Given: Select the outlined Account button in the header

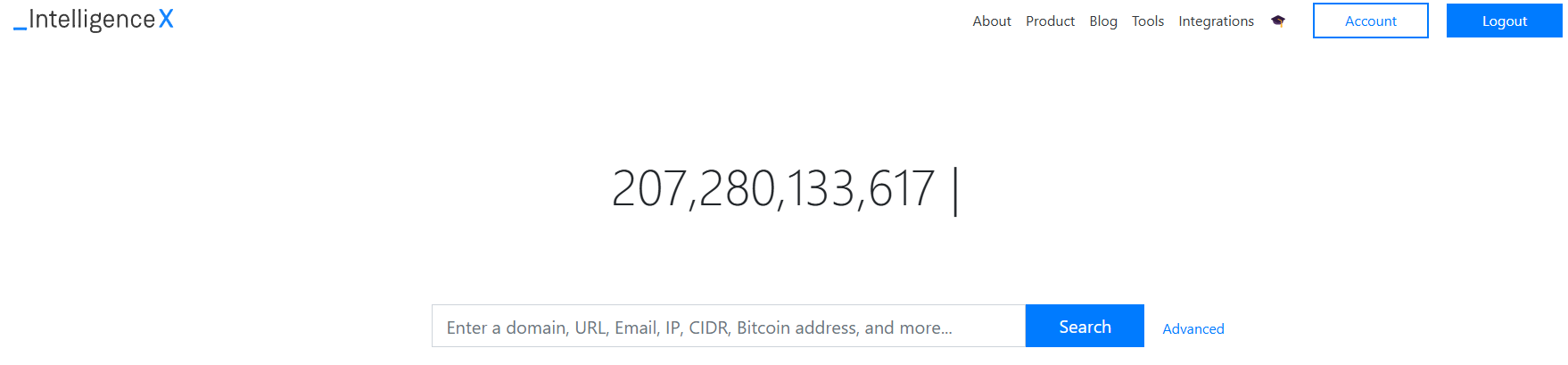Looking at the screenshot, I should tap(1371, 21).
